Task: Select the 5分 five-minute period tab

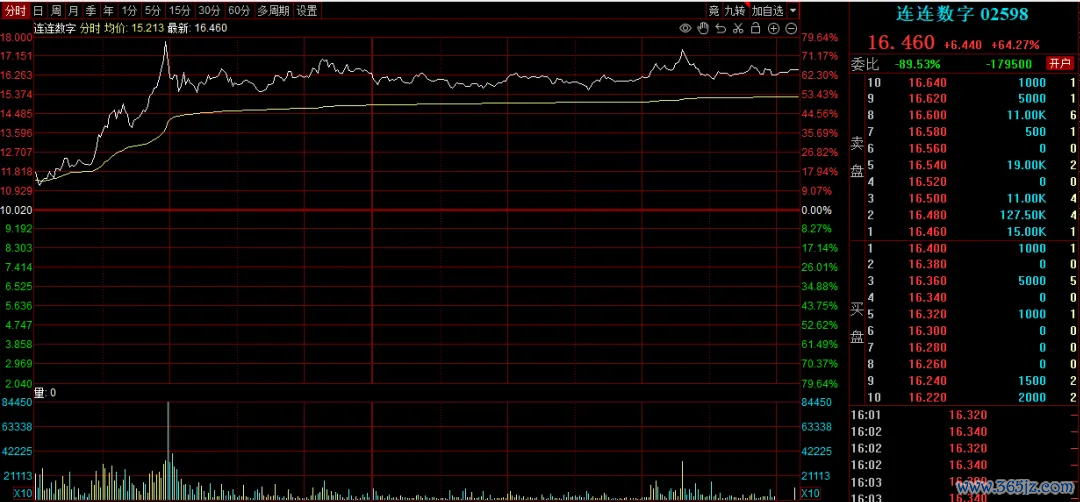Action: pyautogui.click(x=152, y=10)
